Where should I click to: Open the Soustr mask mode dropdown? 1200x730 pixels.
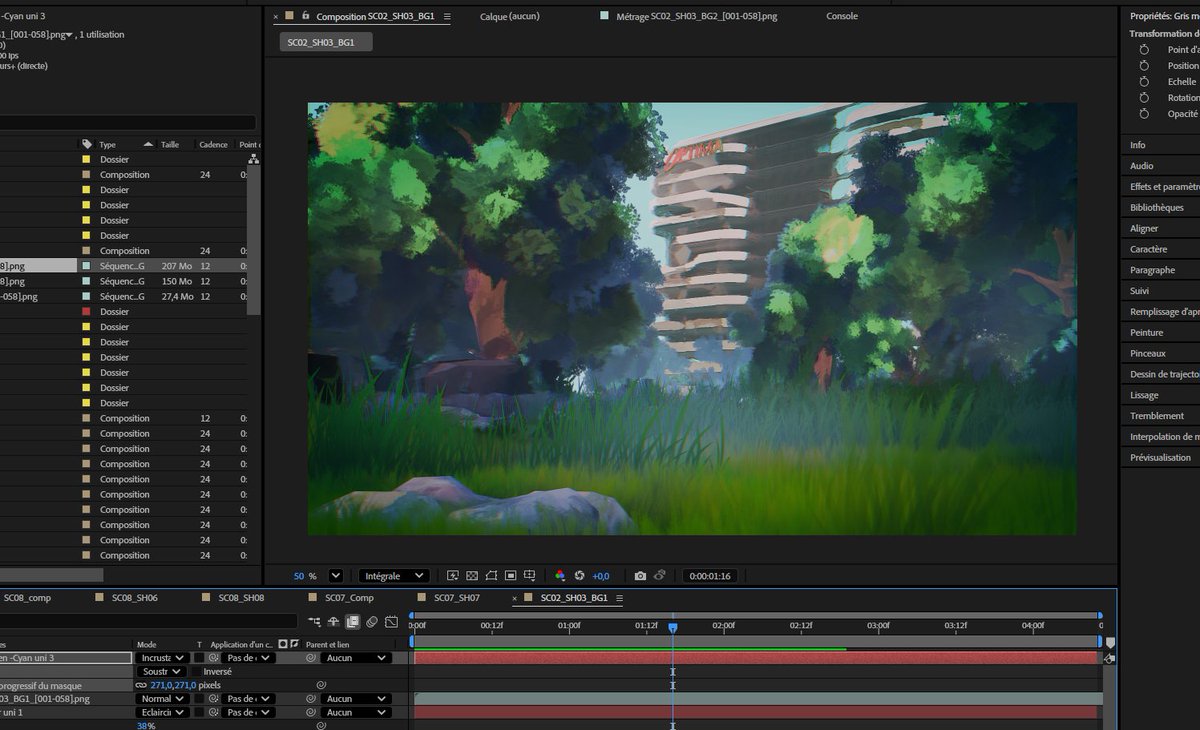[x=162, y=672]
